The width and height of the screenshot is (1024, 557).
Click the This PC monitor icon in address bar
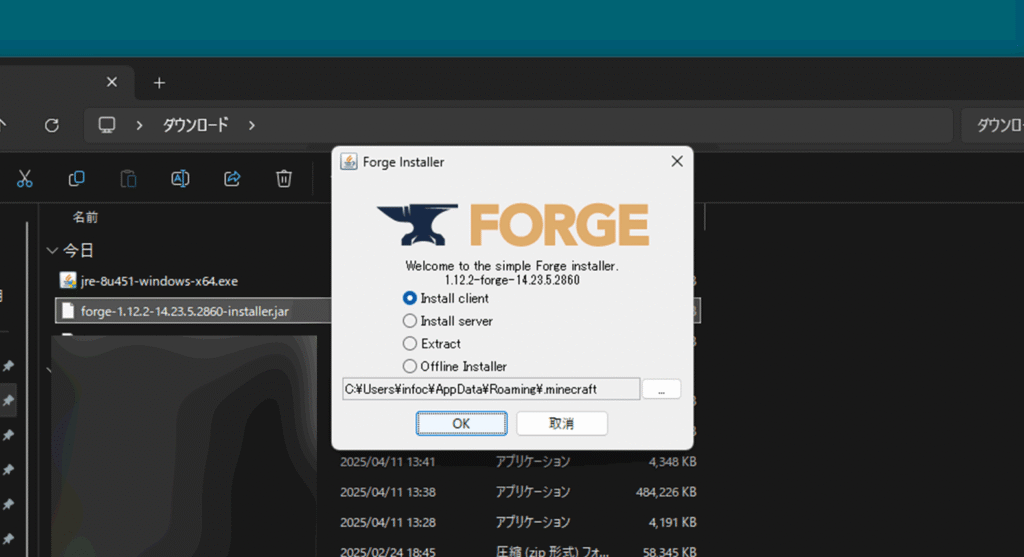coord(106,125)
